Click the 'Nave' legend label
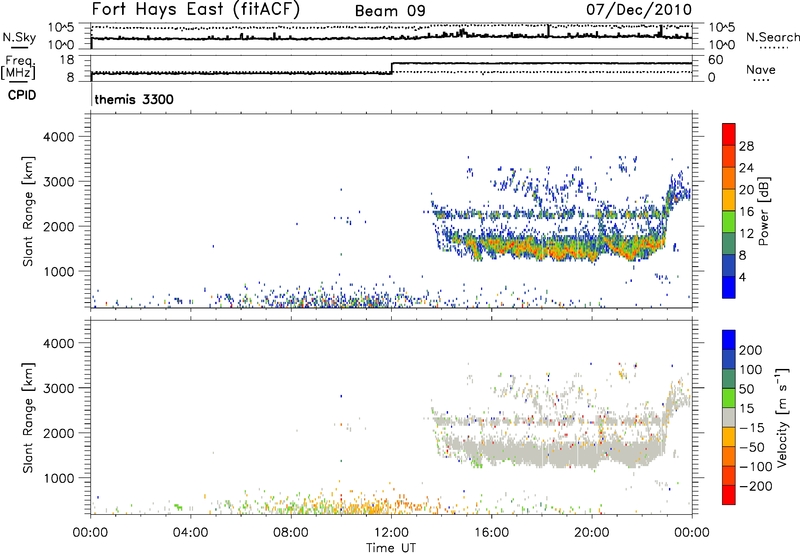800x554 pixels. tap(761, 70)
